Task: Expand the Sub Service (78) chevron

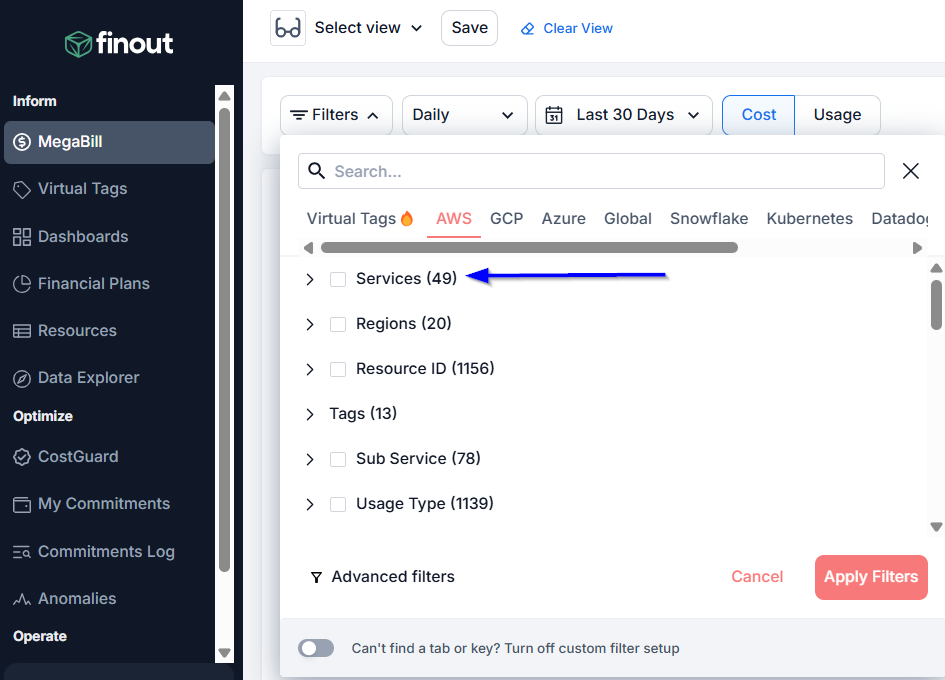Action: (x=310, y=459)
